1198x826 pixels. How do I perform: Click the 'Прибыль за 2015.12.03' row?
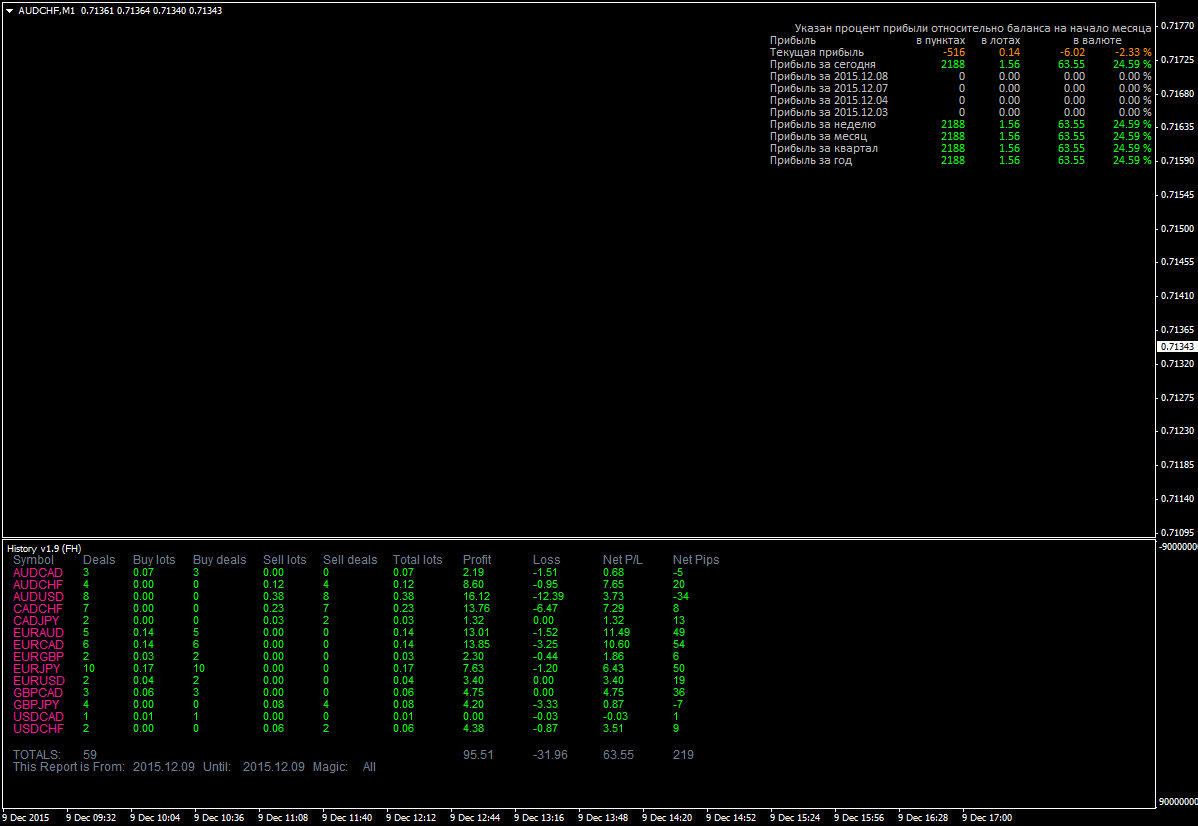tap(960, 112)
